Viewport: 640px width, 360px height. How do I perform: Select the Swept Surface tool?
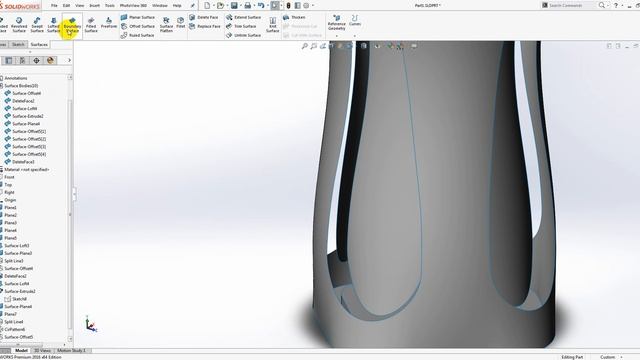click(37, 25)
